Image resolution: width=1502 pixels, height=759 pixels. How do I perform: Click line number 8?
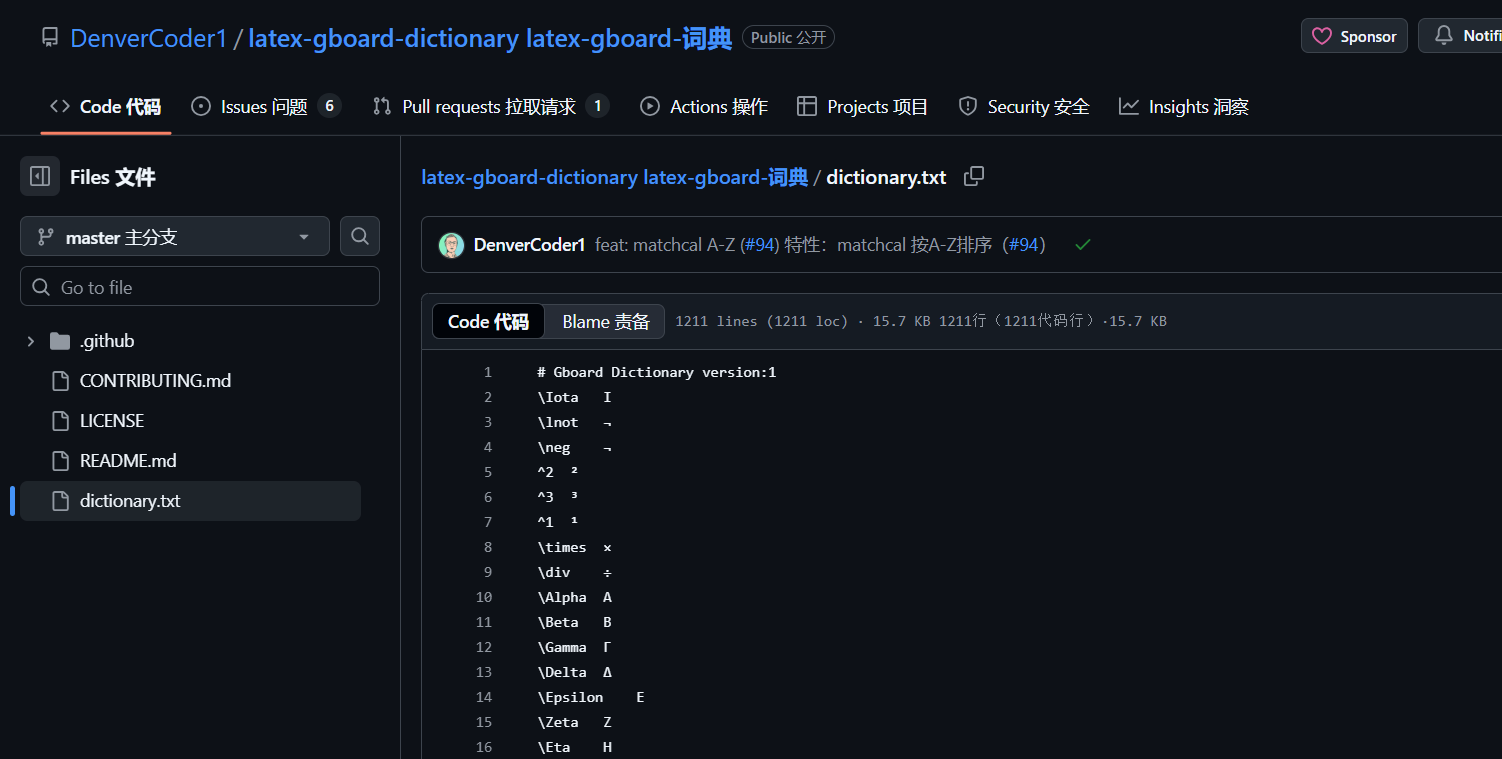click(488, 547)
